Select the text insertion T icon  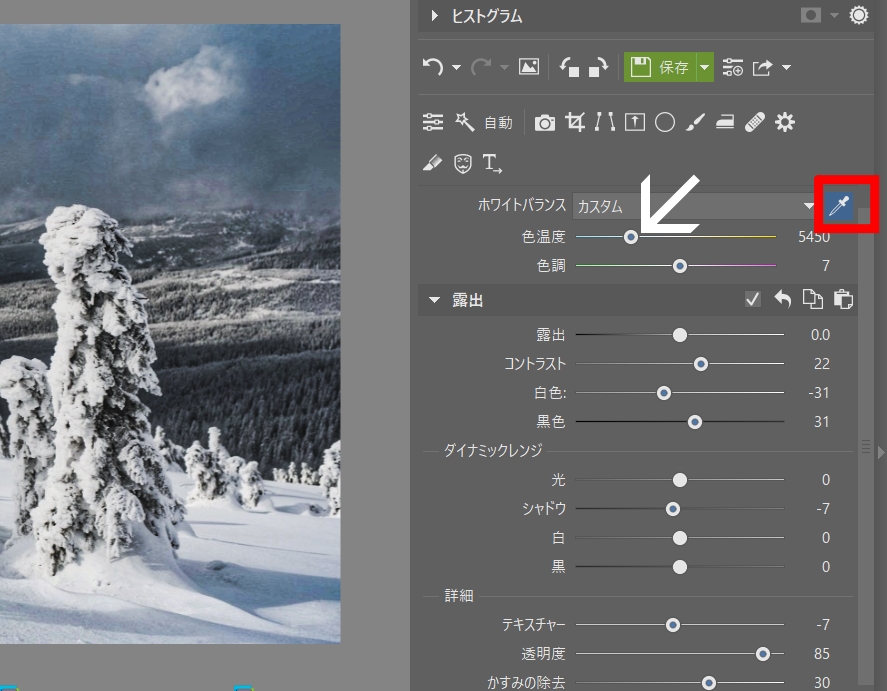(x=492, y=163)
